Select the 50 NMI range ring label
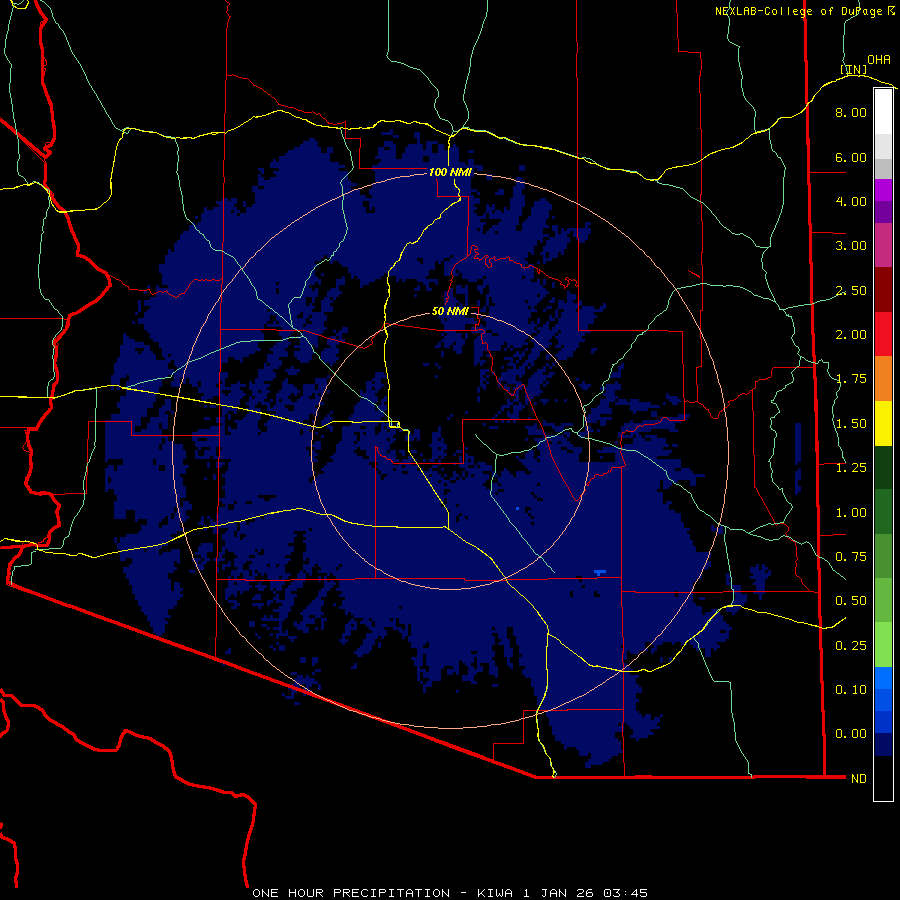 (x=450, y=311)
